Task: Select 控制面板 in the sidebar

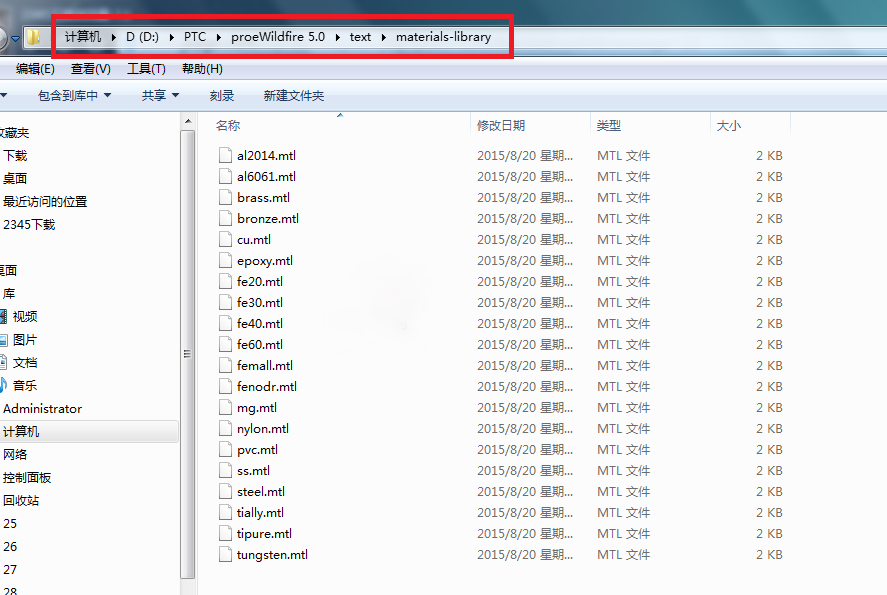Action: [x=27, y=477]
